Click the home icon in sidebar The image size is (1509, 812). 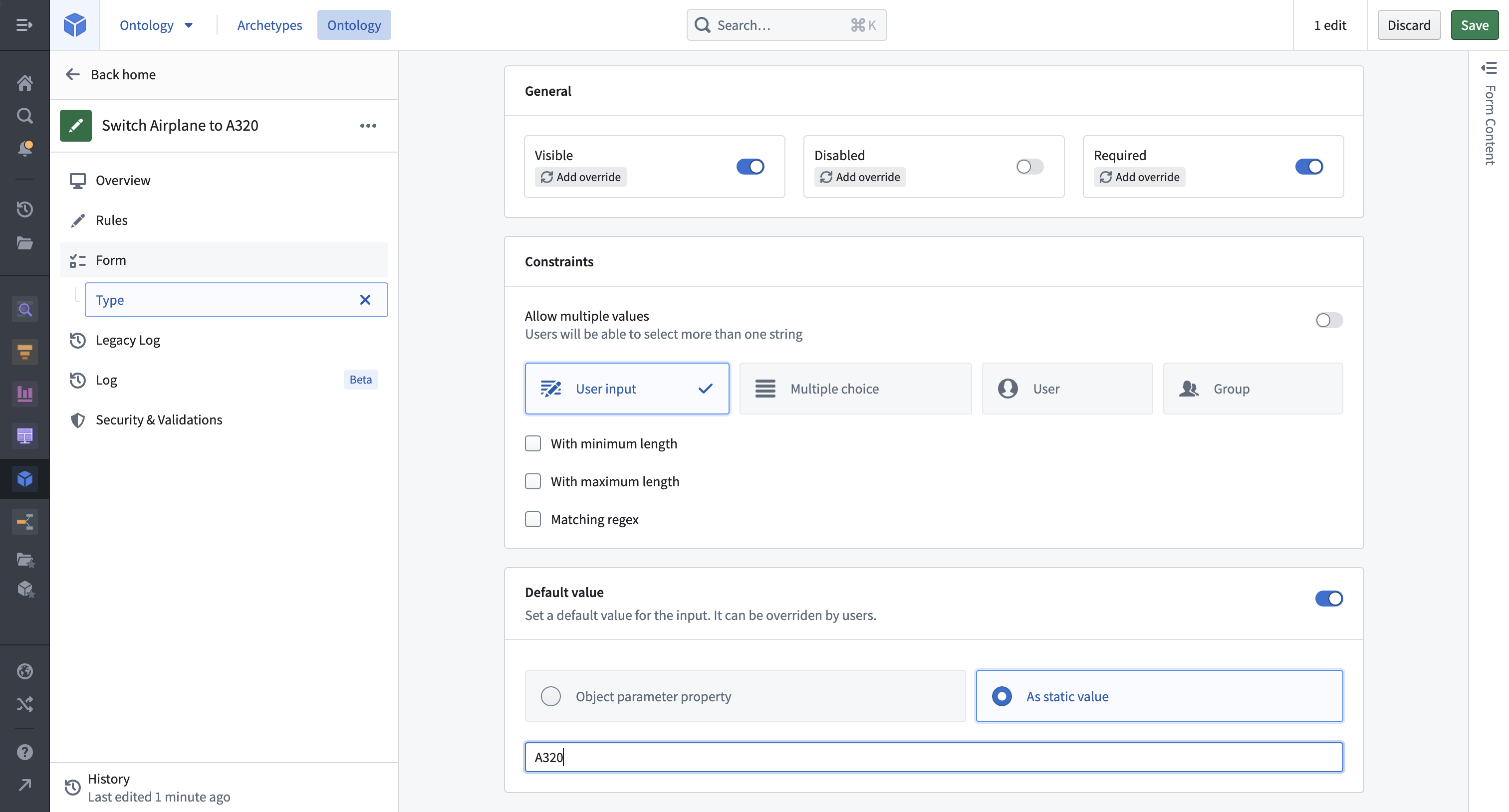24,82
